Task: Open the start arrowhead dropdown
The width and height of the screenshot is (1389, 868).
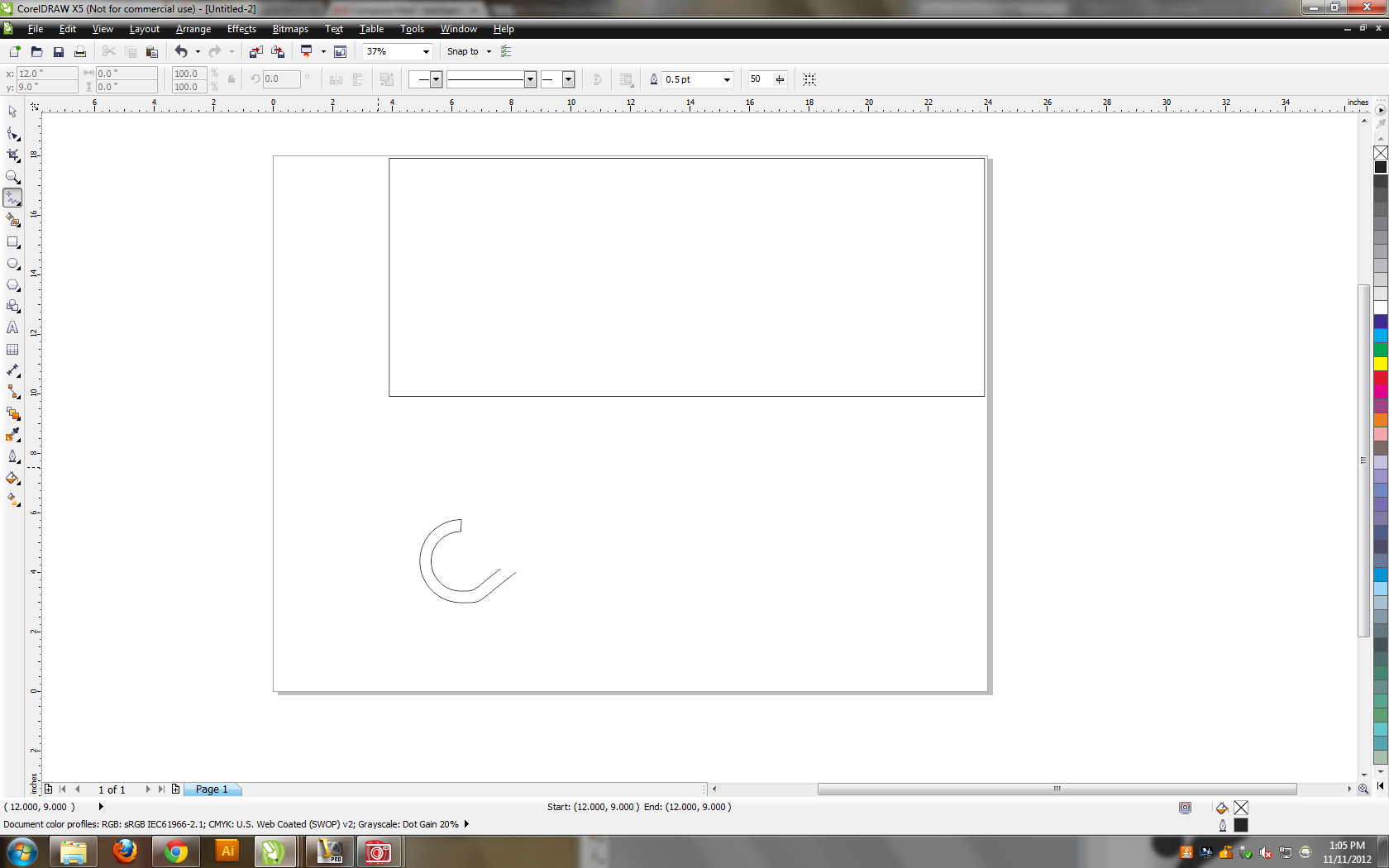Action: tap(436, 79)
